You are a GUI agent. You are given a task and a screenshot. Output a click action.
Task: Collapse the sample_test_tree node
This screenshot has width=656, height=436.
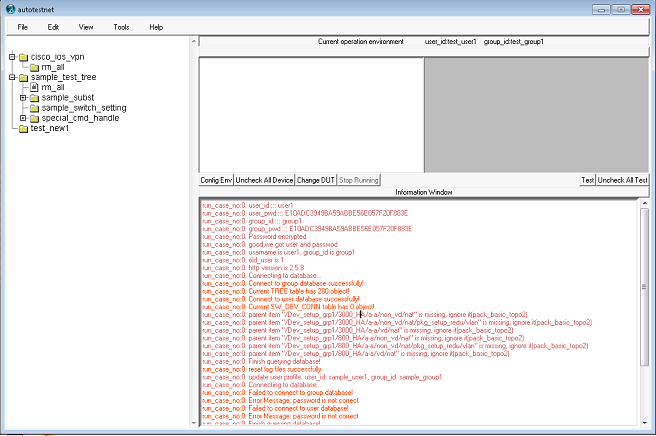tap(11, 77)
